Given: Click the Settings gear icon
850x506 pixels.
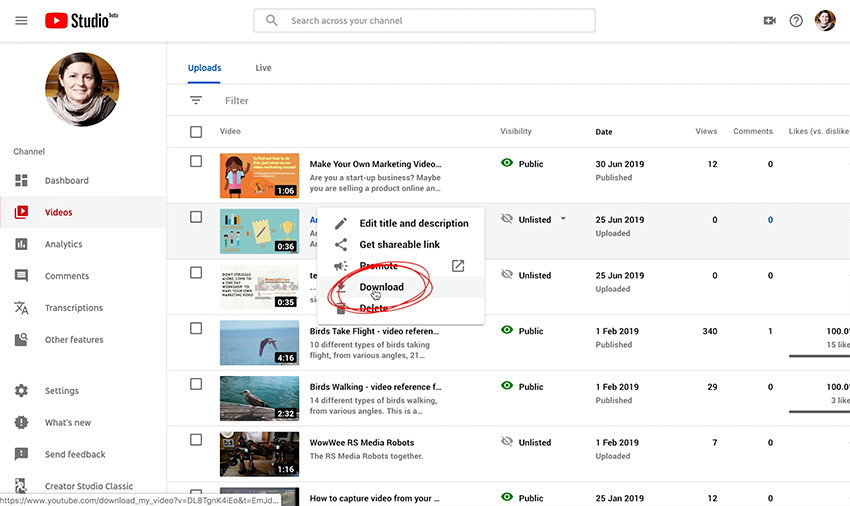Looking at the screenshot, I should 21,390.
